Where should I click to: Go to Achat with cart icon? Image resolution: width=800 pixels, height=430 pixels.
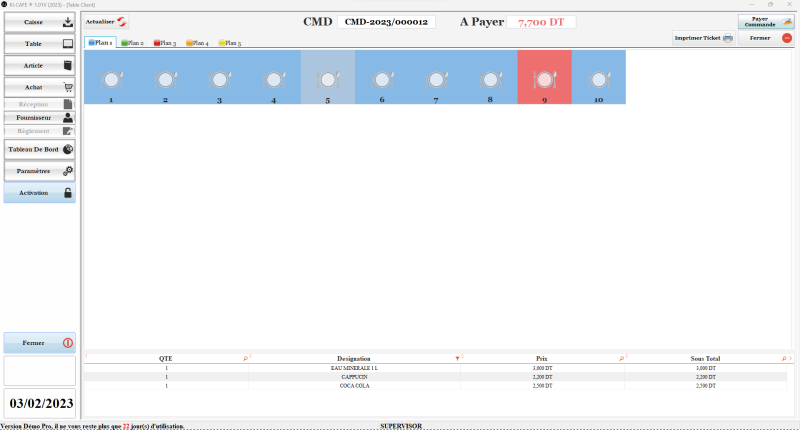[x=40, y=87]
